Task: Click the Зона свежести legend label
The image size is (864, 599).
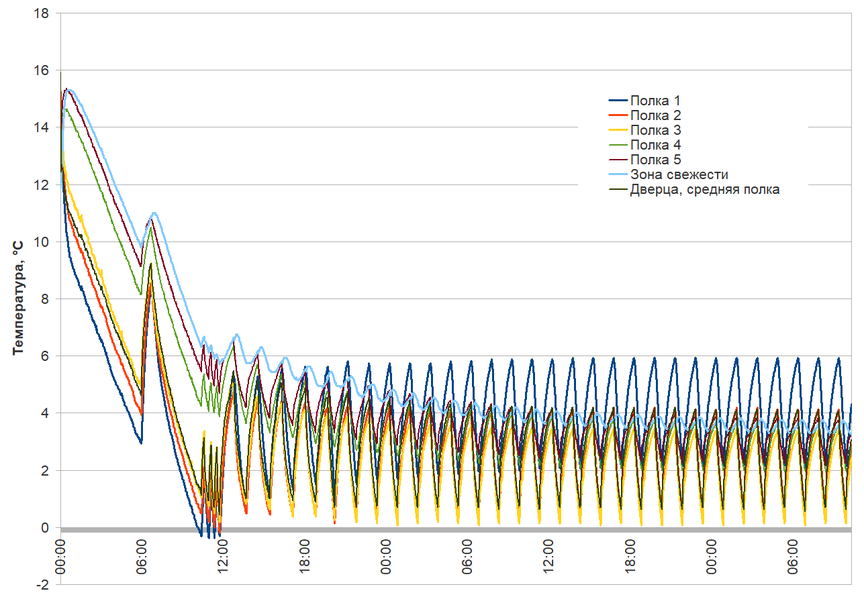Action: 679,175
